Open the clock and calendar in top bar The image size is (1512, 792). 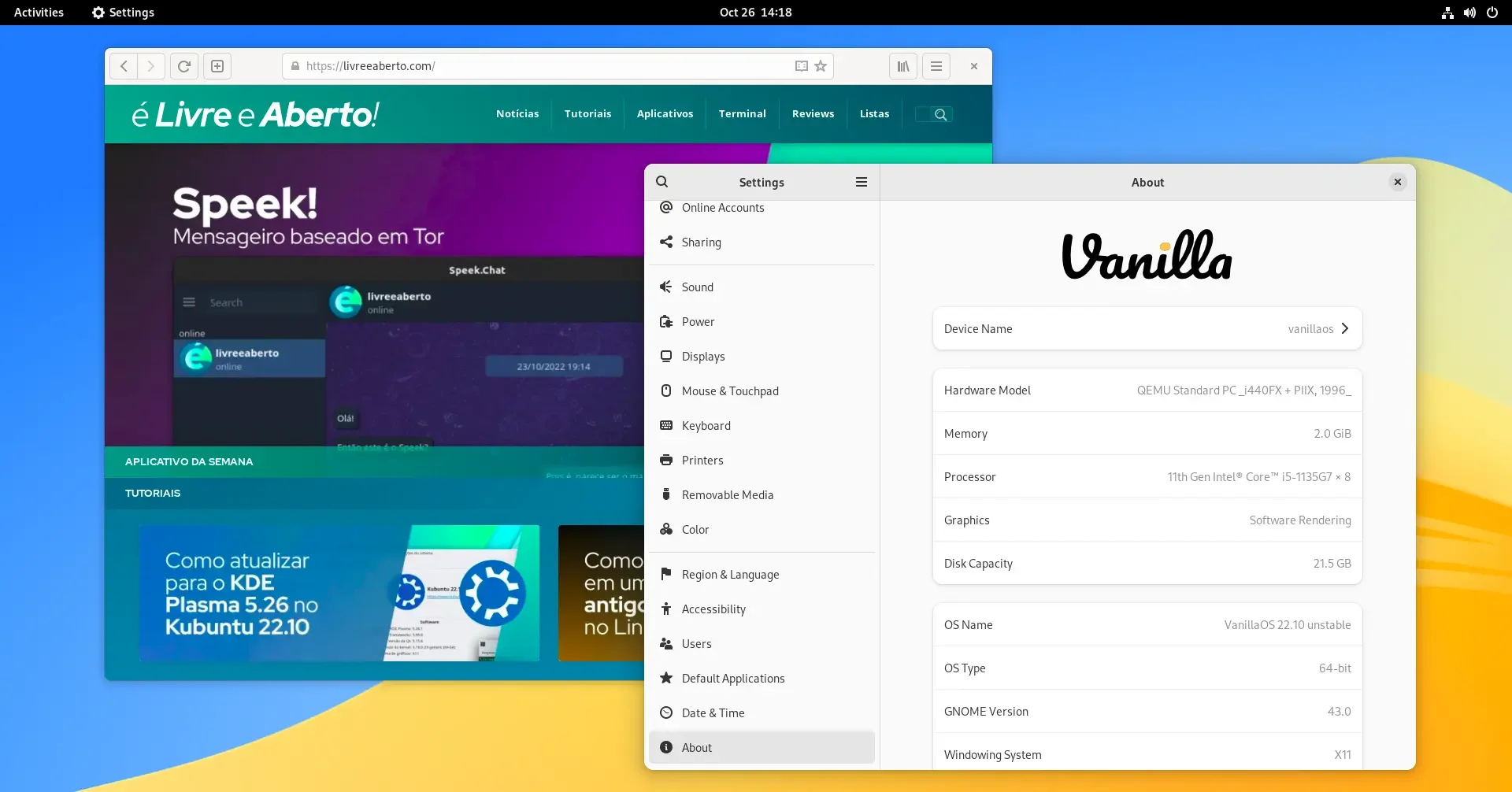[756, 13]
